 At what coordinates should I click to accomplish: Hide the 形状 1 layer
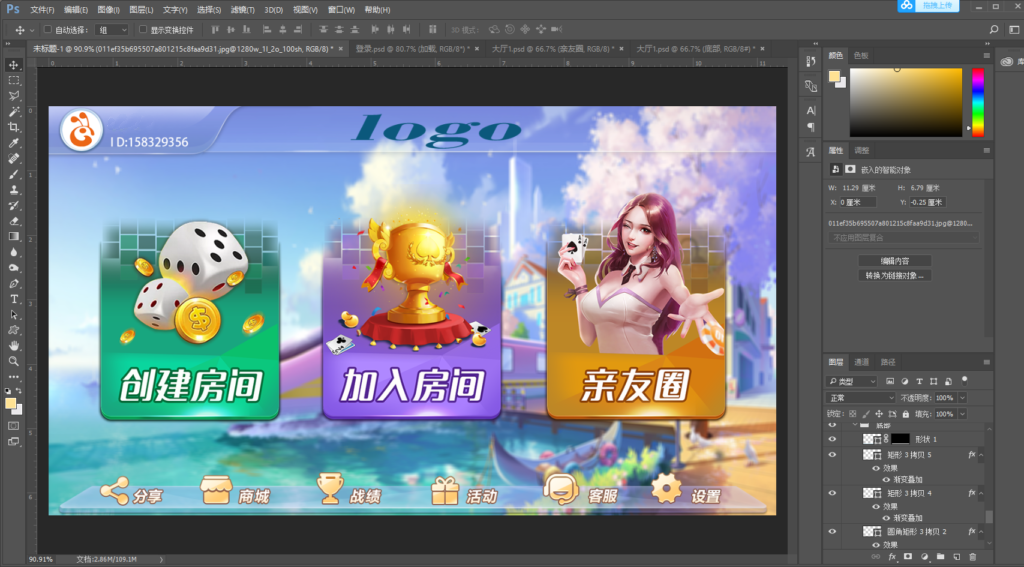point(832,439)
